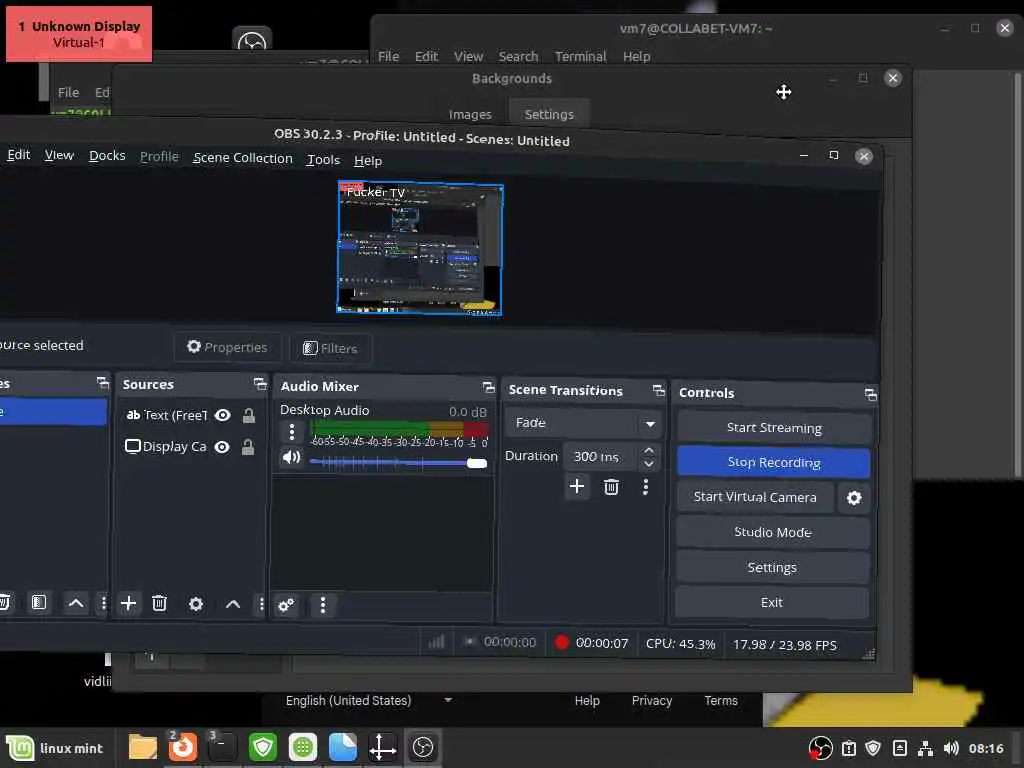Screen dimensions: 1024x768
Task: Decrease transition duration with down arrow
Action: pyautogui.click(x=648, y=464)
